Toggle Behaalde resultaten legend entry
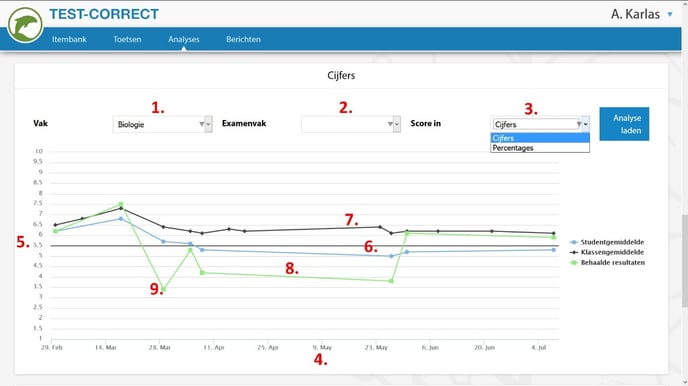Screen dimensions: 688x386 click(607, 262)
